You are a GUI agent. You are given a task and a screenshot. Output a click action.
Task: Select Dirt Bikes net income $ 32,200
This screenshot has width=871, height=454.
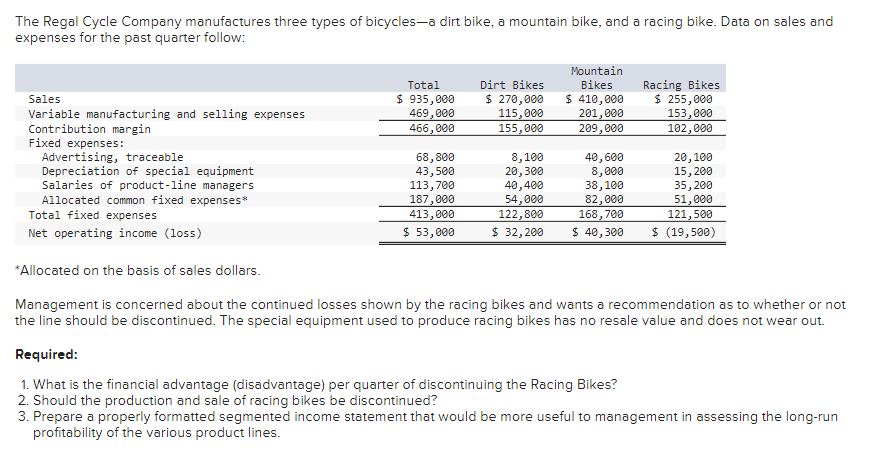pyautogui.click(x=518, y=232)
